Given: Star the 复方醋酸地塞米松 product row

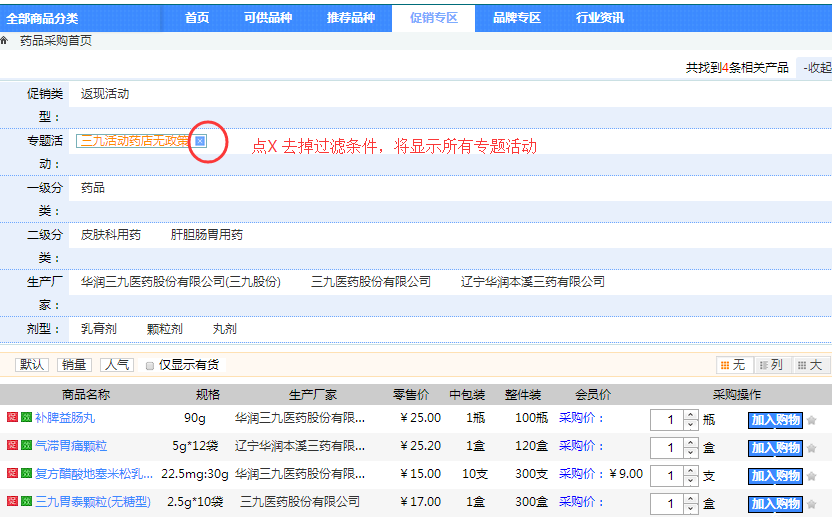Looking at the screenshot, I should point(811,476).
